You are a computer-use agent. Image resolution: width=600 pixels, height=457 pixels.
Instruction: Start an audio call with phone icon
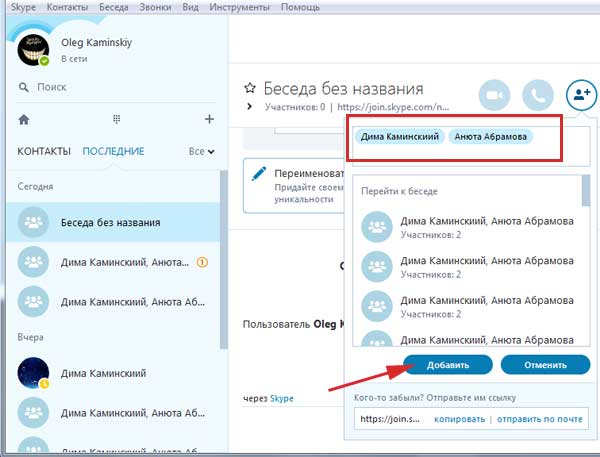click(x=537, y=95)
